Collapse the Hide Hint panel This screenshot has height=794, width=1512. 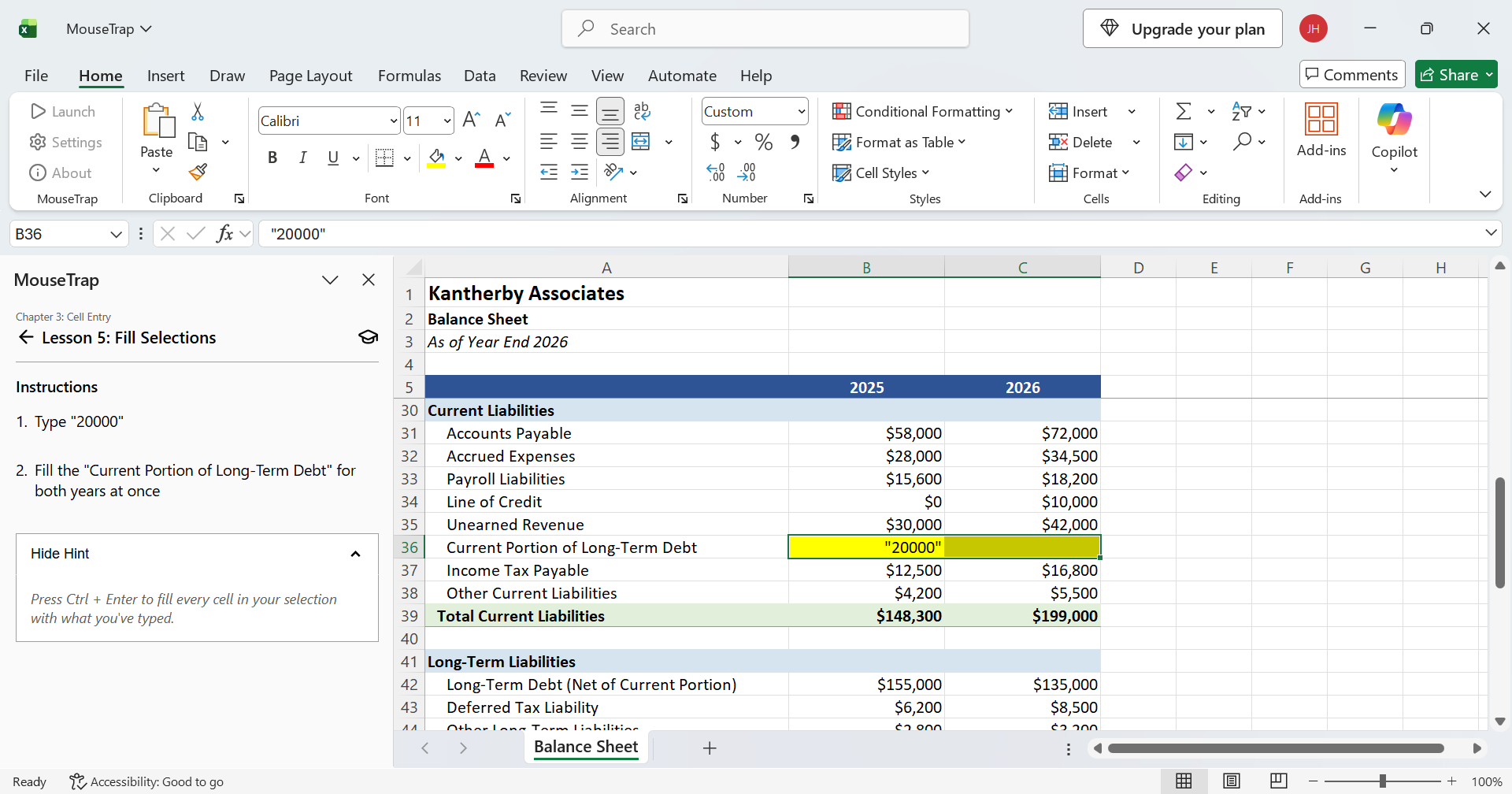click(197, 554)
